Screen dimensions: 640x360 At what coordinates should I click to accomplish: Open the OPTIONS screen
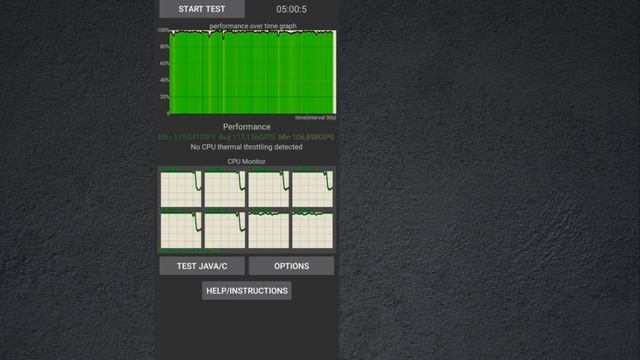pos(291,266)
